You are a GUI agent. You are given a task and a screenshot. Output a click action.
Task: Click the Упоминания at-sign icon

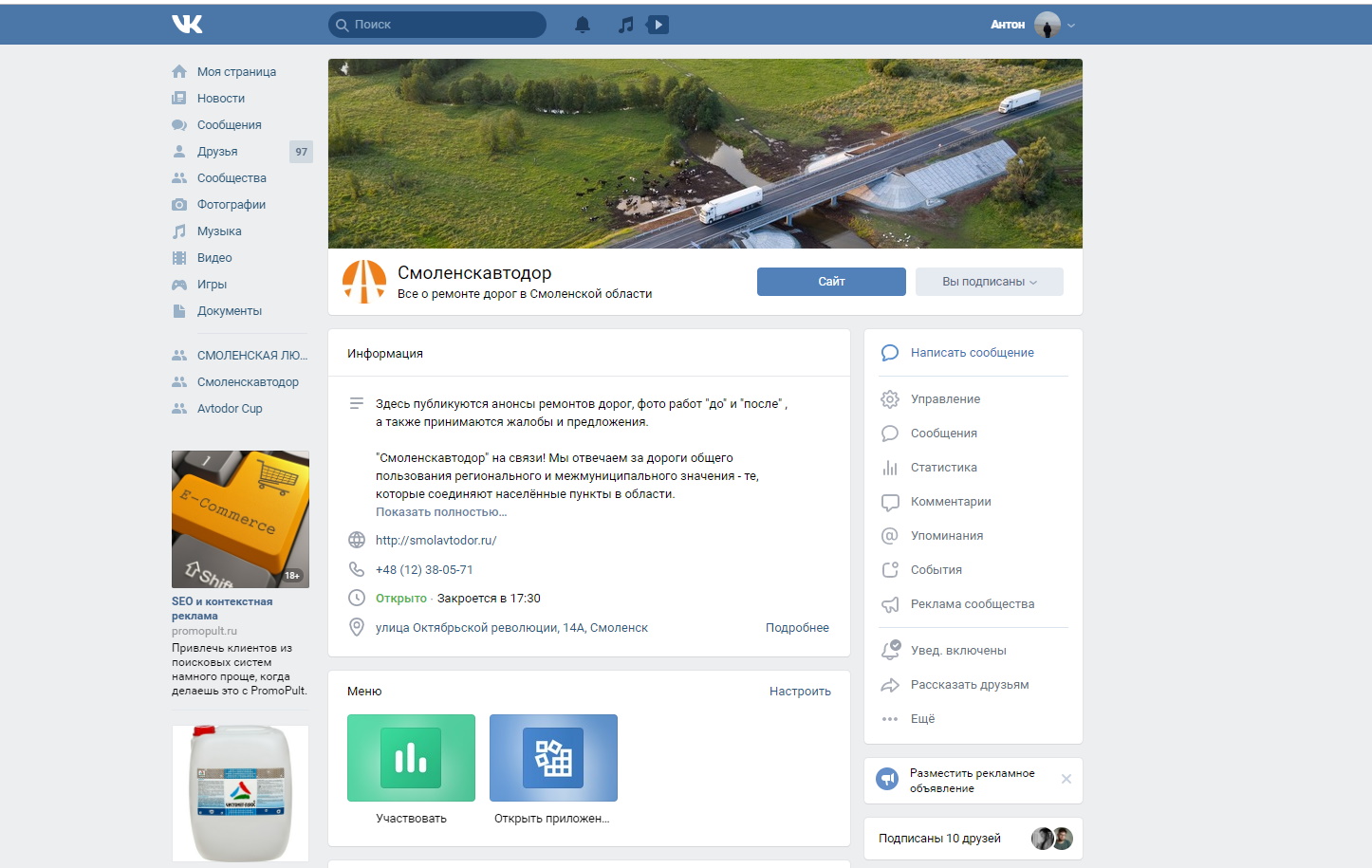tap(890, 536)
